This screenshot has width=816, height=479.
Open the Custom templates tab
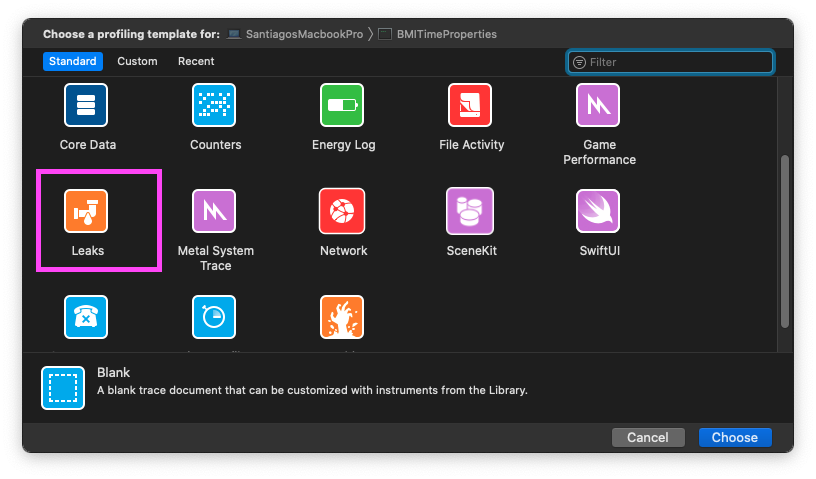(x=137, y=61)
